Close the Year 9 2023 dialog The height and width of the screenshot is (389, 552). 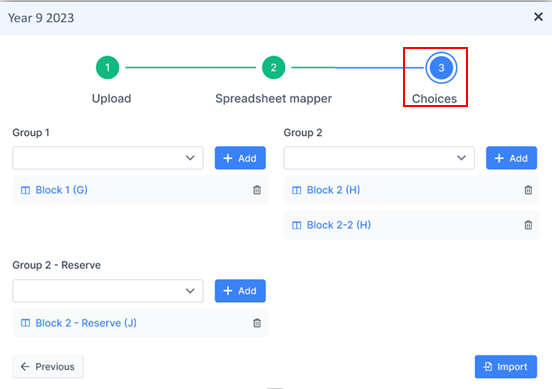[x=538, y=17]
